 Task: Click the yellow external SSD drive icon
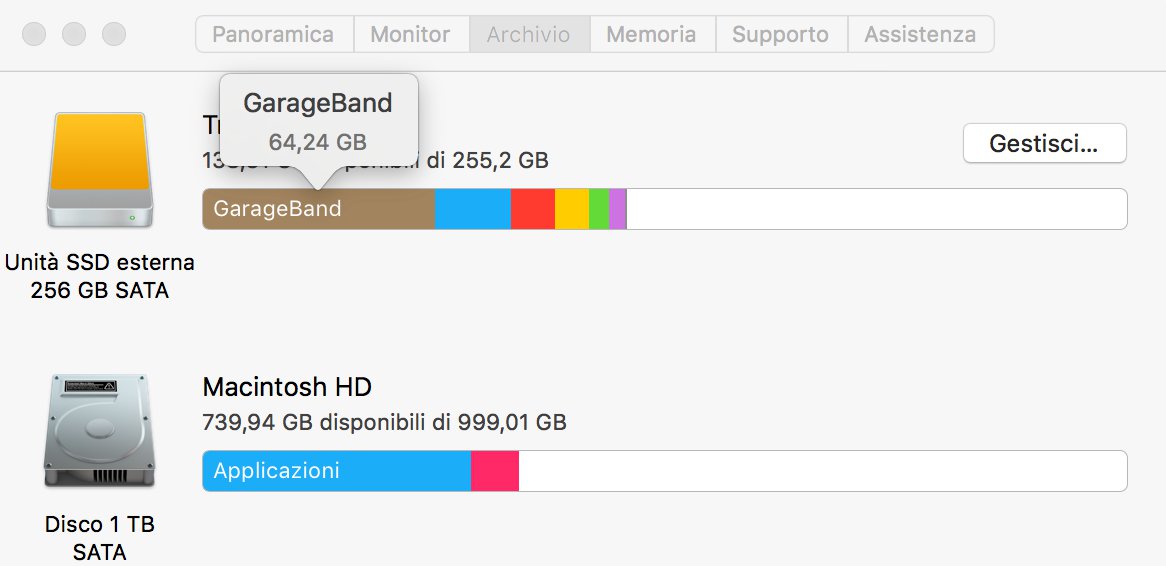(100, 170)
